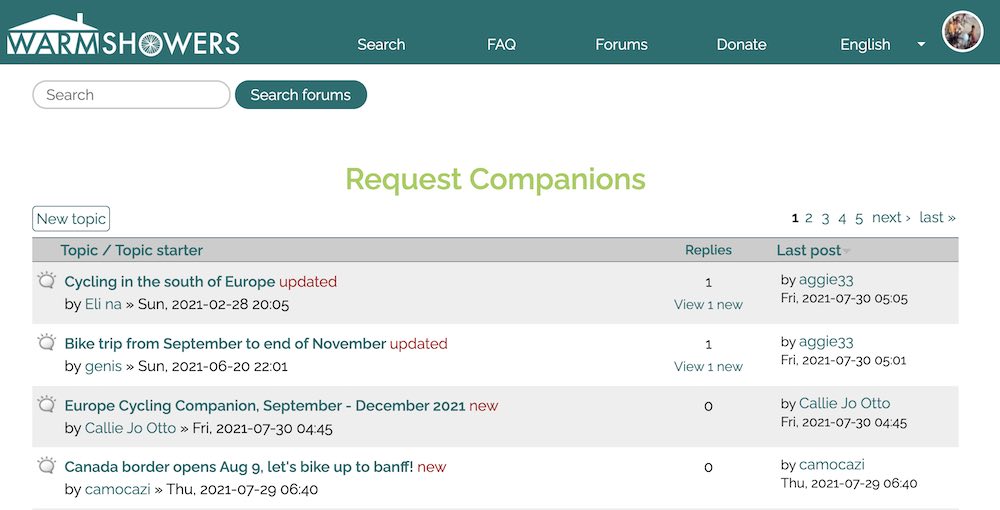This screenshot has height=510, width=1000.
Task: Click topic icon beside Bike trip from September
Action: click(46, 342)
